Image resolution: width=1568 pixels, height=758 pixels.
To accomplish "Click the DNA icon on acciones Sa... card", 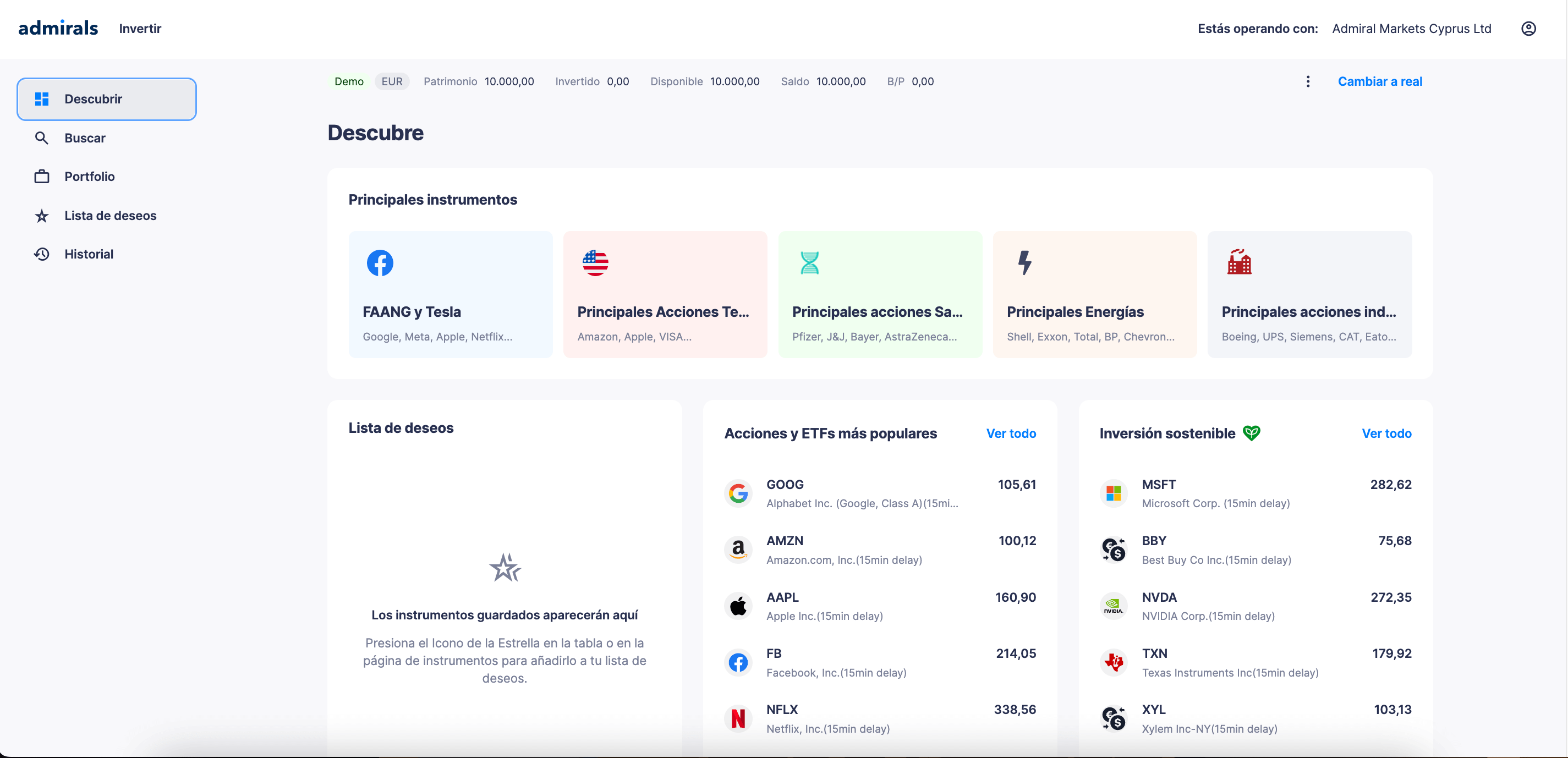I will pyautogui.click(x=809, y=263).
